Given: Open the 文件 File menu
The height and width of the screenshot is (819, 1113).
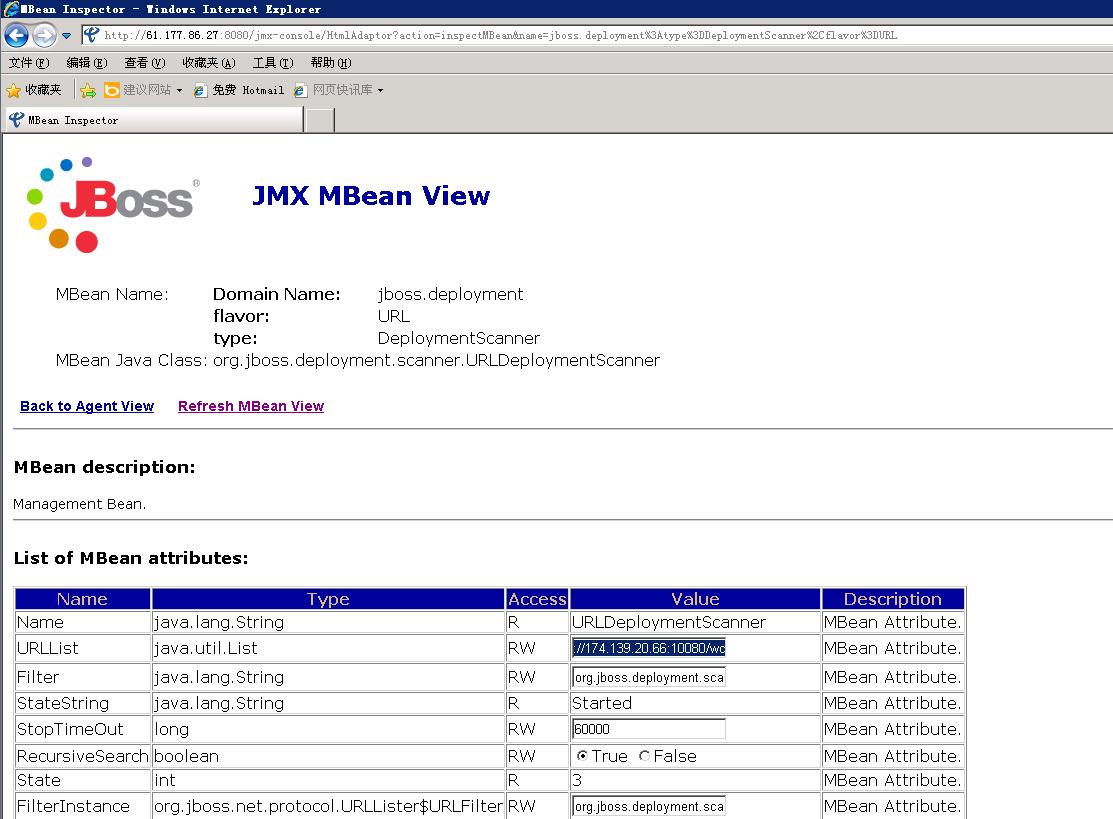Looking at the screenshot, I should tap(29, 63).
